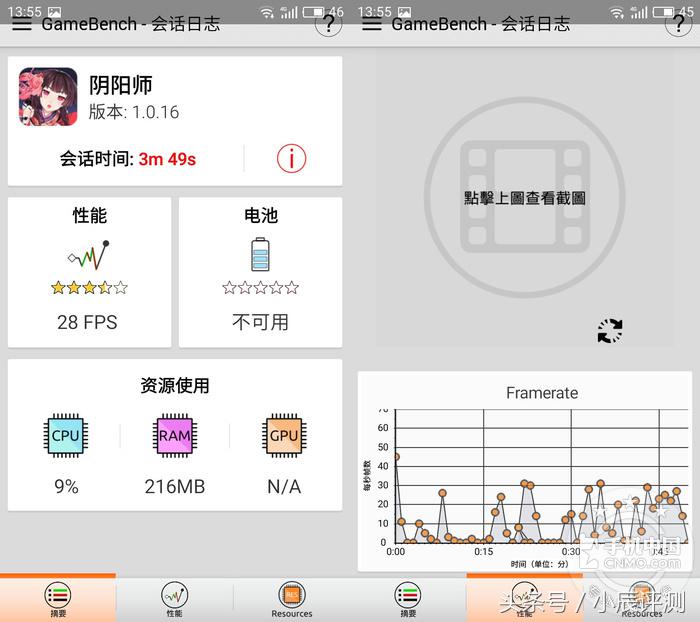700x622 pixels.
Task: Switch to 摘要 tab on right screen
Action: pos(408,599)
